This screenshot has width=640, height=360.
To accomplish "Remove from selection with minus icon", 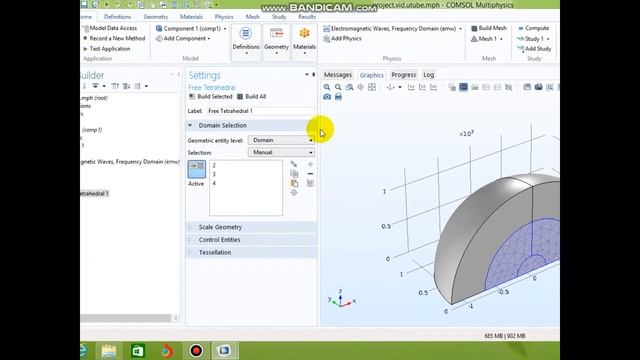I will point(310,174).
